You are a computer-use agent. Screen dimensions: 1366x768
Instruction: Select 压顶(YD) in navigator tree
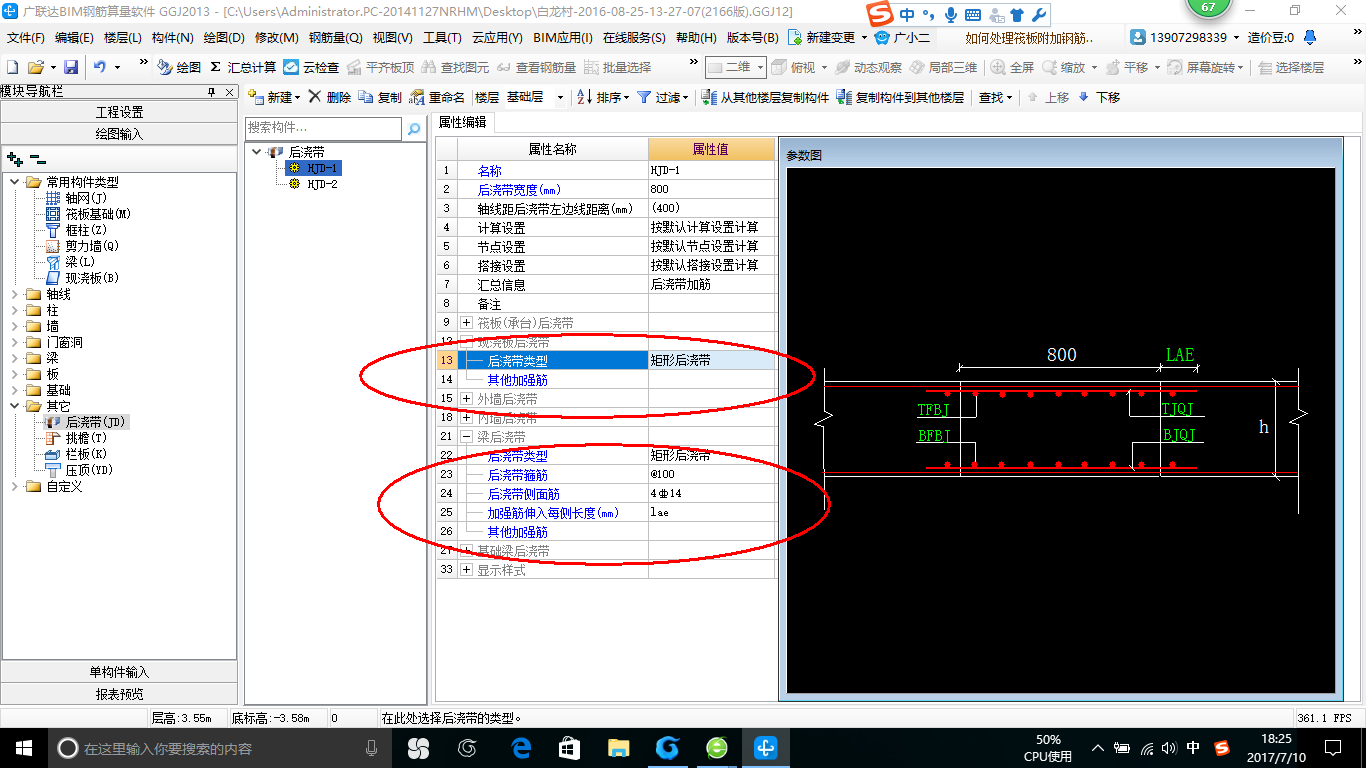click(78, 470)
